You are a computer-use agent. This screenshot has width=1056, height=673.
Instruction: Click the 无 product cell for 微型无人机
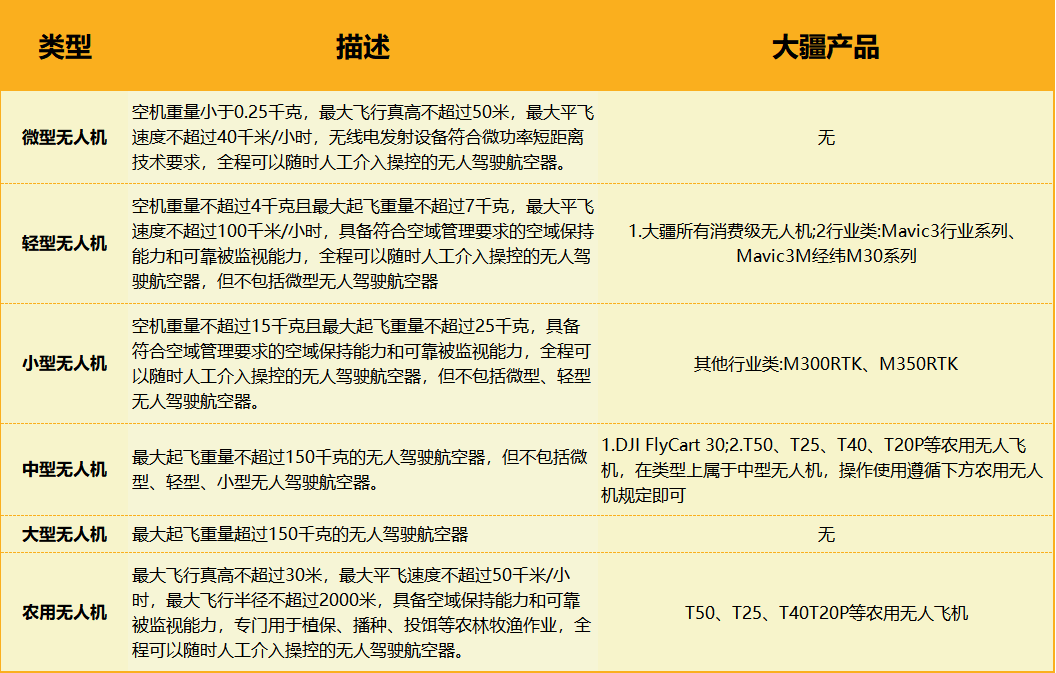click(825, 137)
